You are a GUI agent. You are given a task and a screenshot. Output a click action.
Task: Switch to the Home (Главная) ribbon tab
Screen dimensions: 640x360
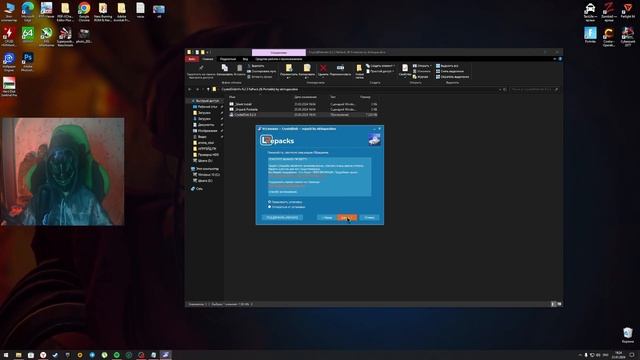208,59
